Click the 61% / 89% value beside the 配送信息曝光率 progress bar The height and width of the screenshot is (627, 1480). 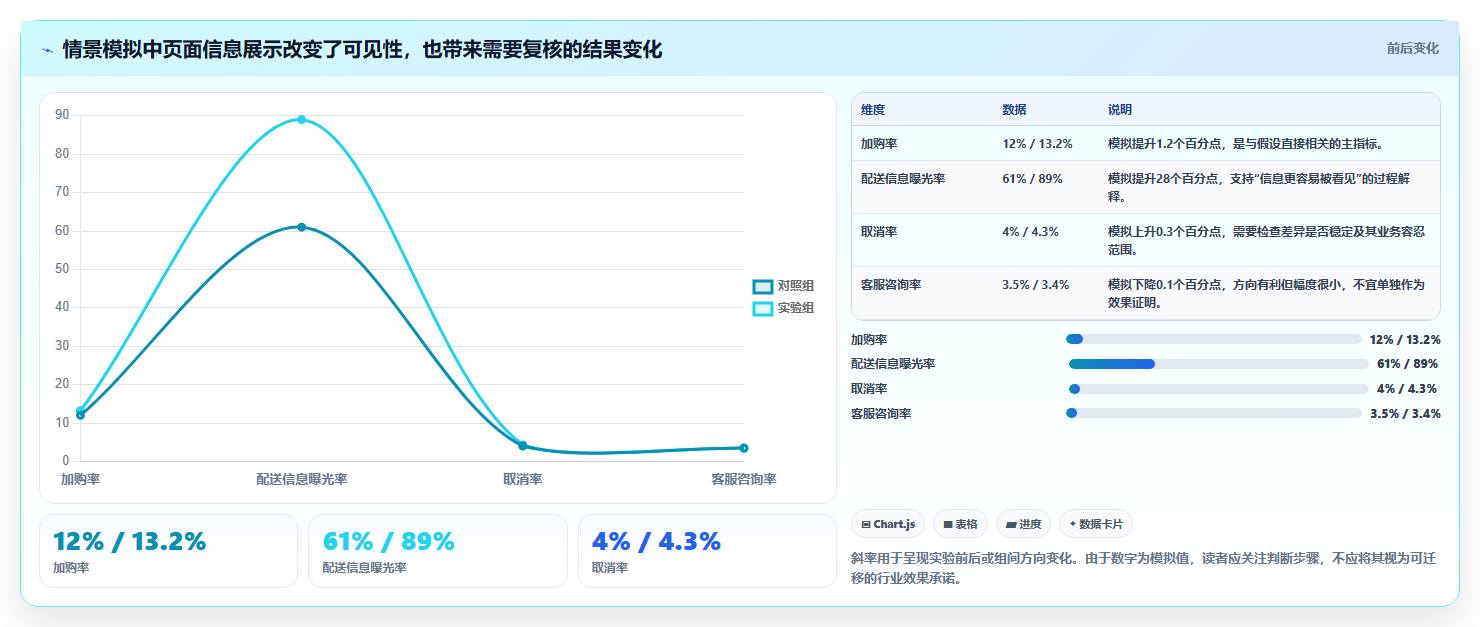coord(1407,364)
